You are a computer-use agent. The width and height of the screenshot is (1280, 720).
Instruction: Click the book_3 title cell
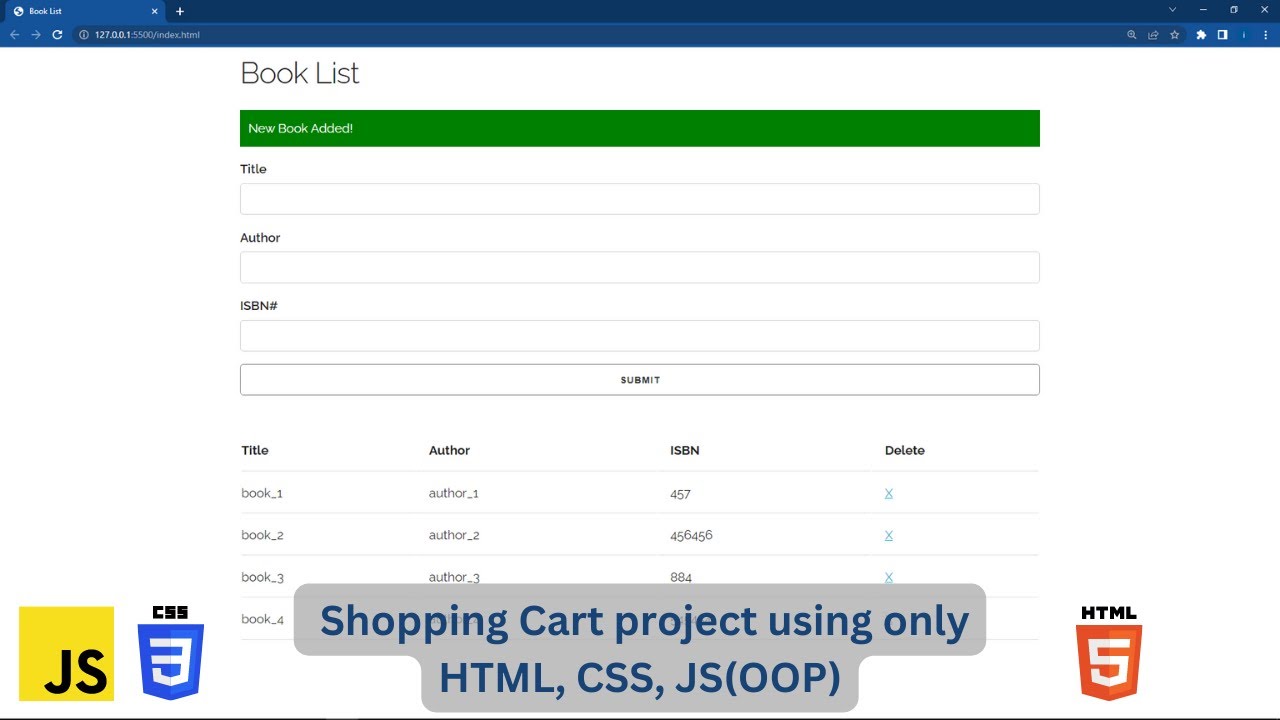(x=262, y=577)
